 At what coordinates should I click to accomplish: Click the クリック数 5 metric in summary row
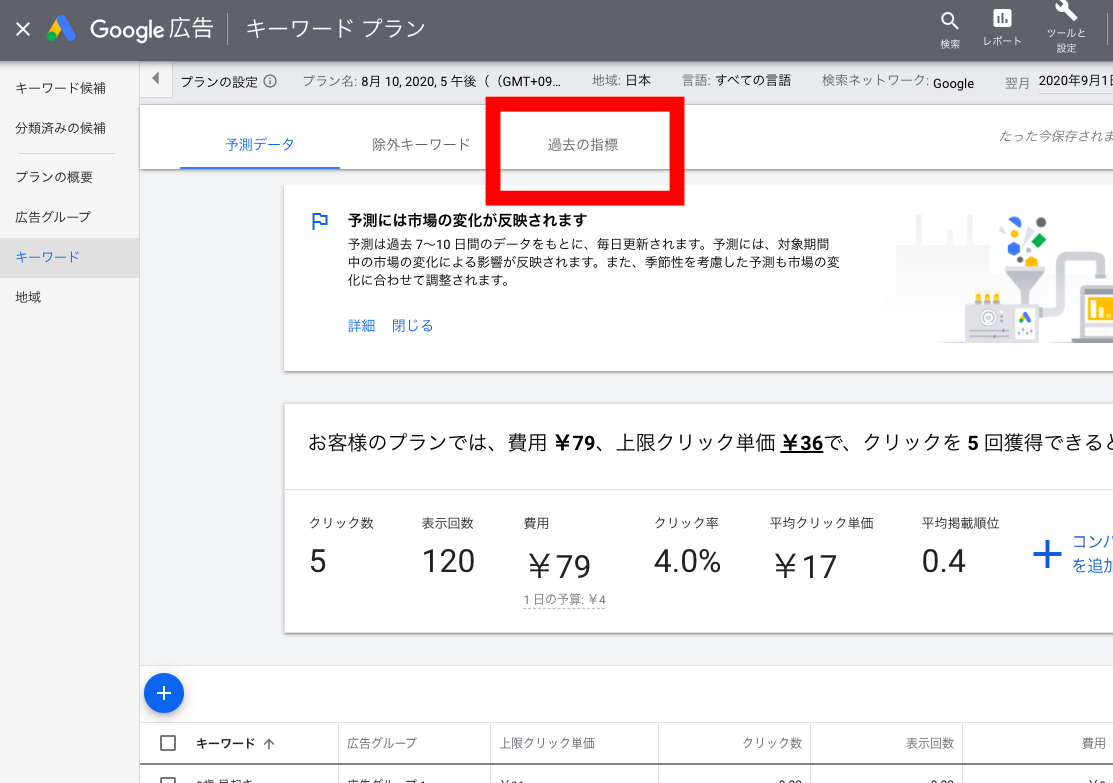click(x=341, y=547)
